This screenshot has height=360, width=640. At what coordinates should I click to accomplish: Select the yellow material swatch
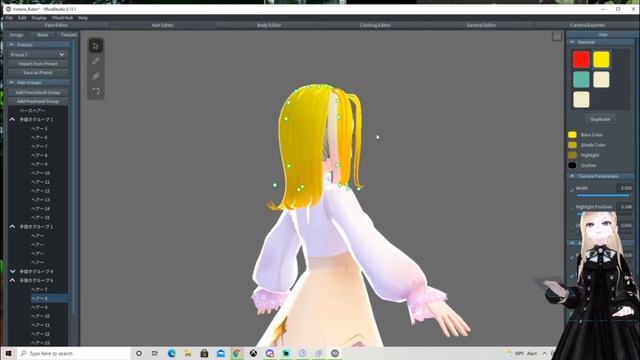[601, 60]
